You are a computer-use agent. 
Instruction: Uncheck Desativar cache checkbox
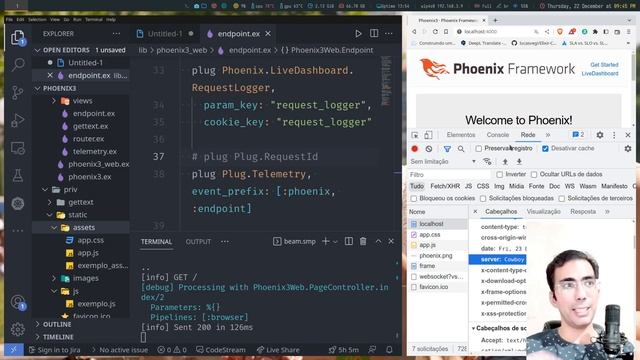545,149
